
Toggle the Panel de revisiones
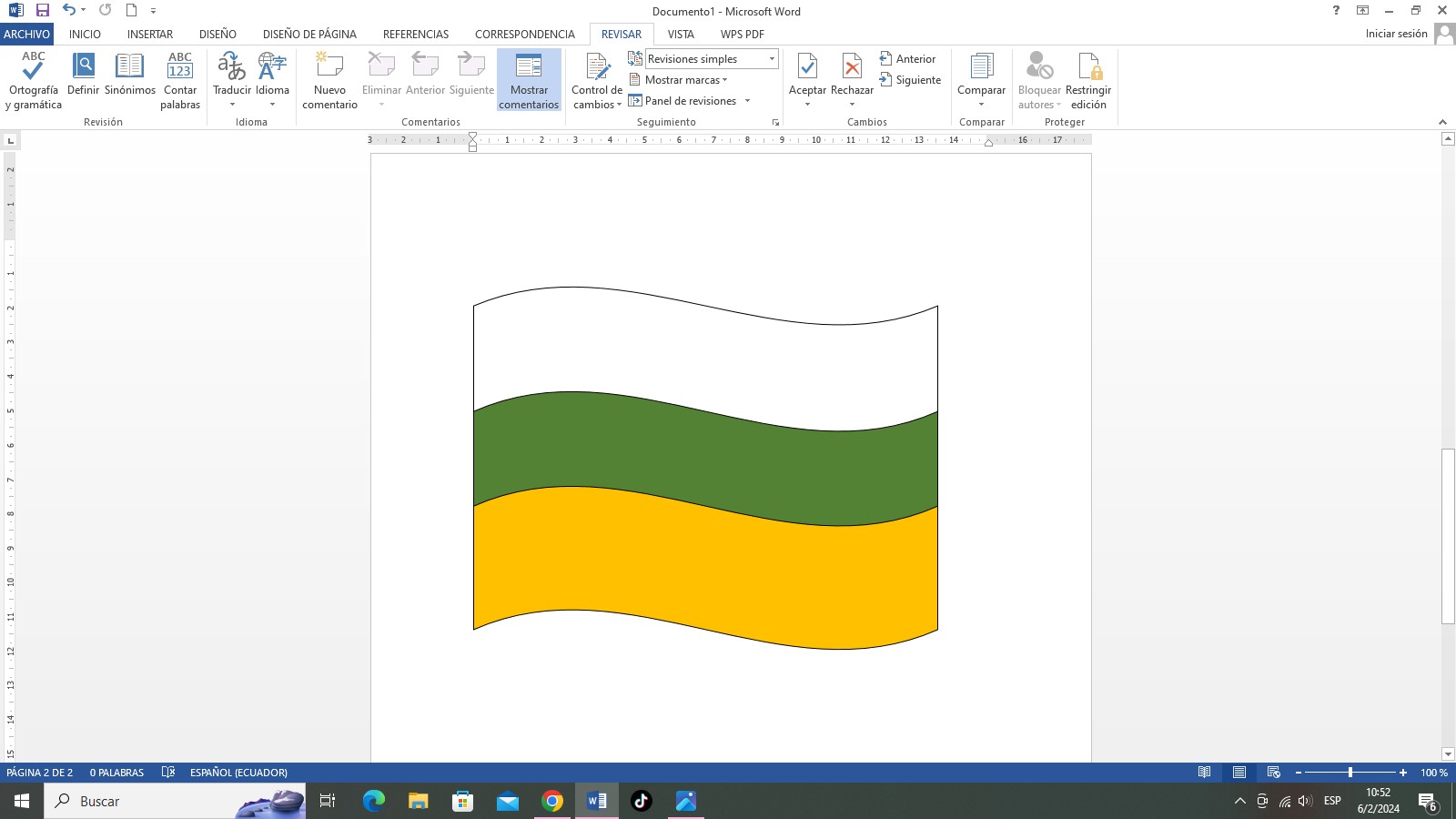click(x=690, y=101)
